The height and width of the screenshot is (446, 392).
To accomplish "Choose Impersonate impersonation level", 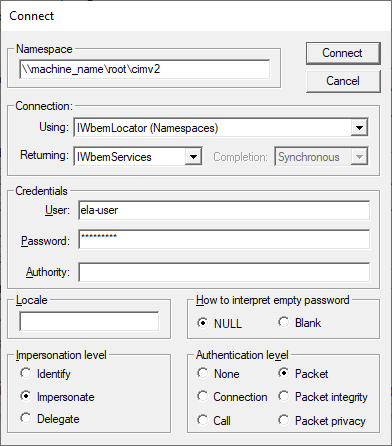I will [57, 397].
